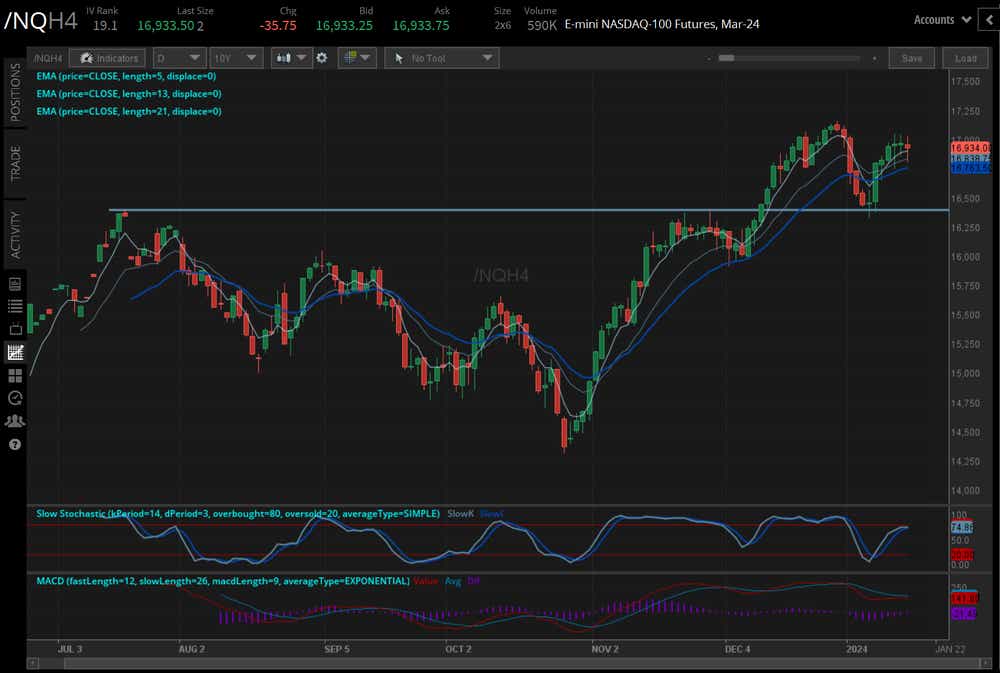Viewport: 1000px width, 673px height.
Task: Click the 17,500 price axis label
Action: tap(965, 82)
